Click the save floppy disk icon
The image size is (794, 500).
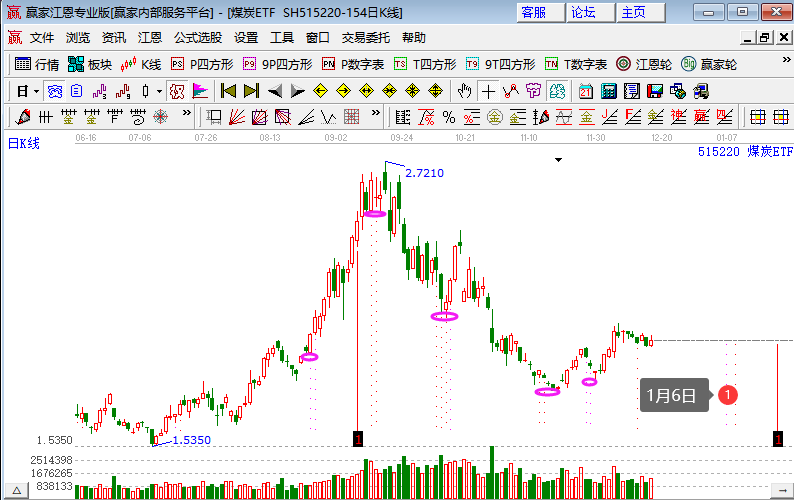[655, 92]
